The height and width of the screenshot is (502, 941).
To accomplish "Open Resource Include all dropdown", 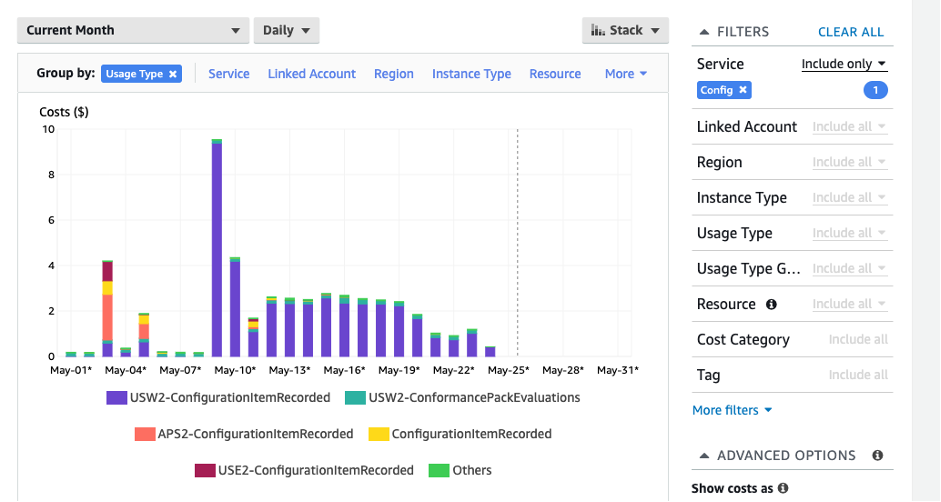I will click(849, 304).
